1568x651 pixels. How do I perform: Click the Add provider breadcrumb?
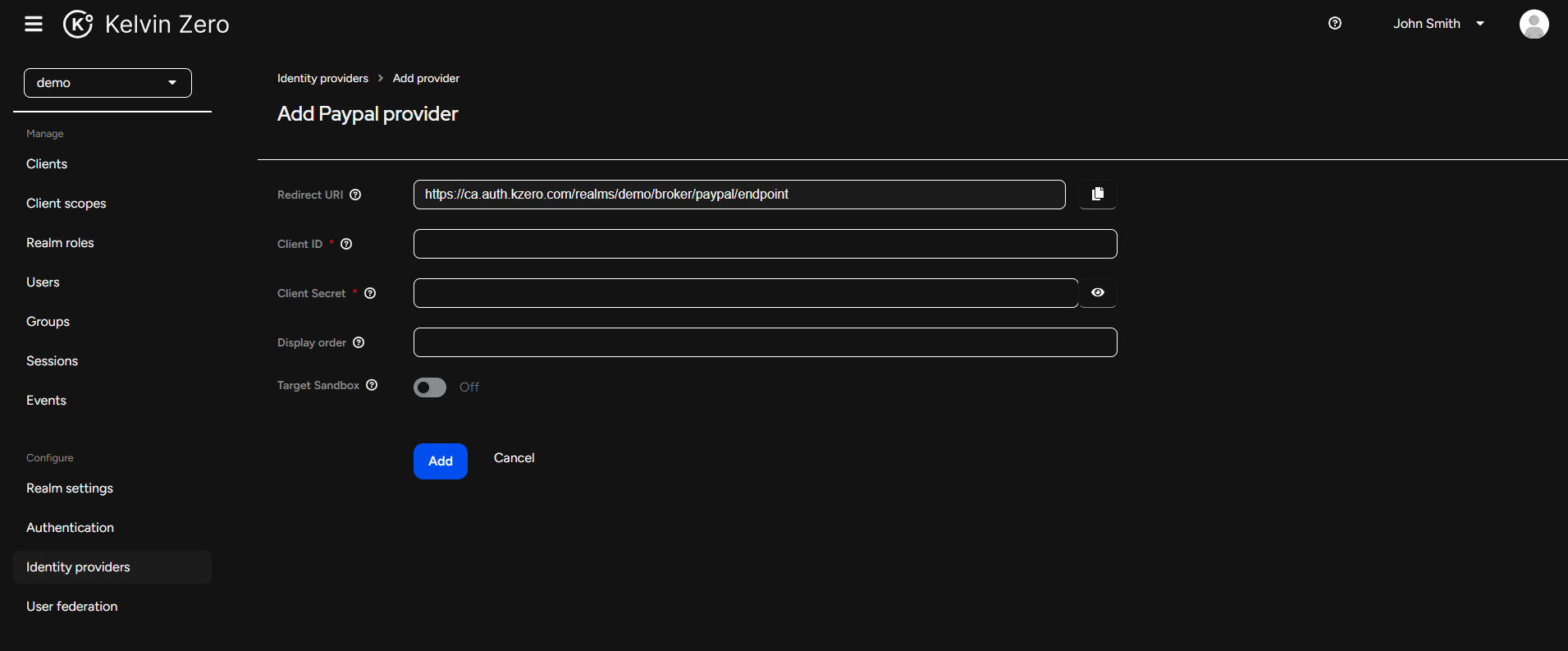(x=426, y=78)
